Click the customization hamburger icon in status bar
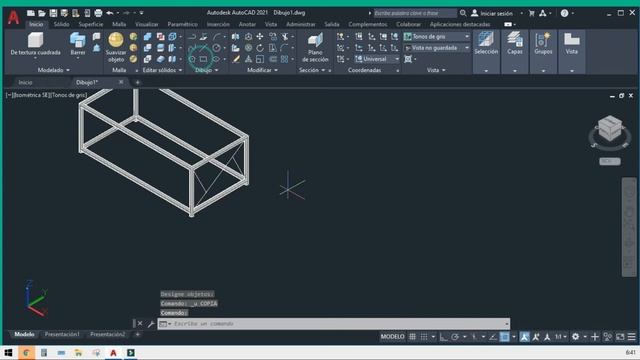The height and width of the screenshot is (360, 640). [632, 337]
